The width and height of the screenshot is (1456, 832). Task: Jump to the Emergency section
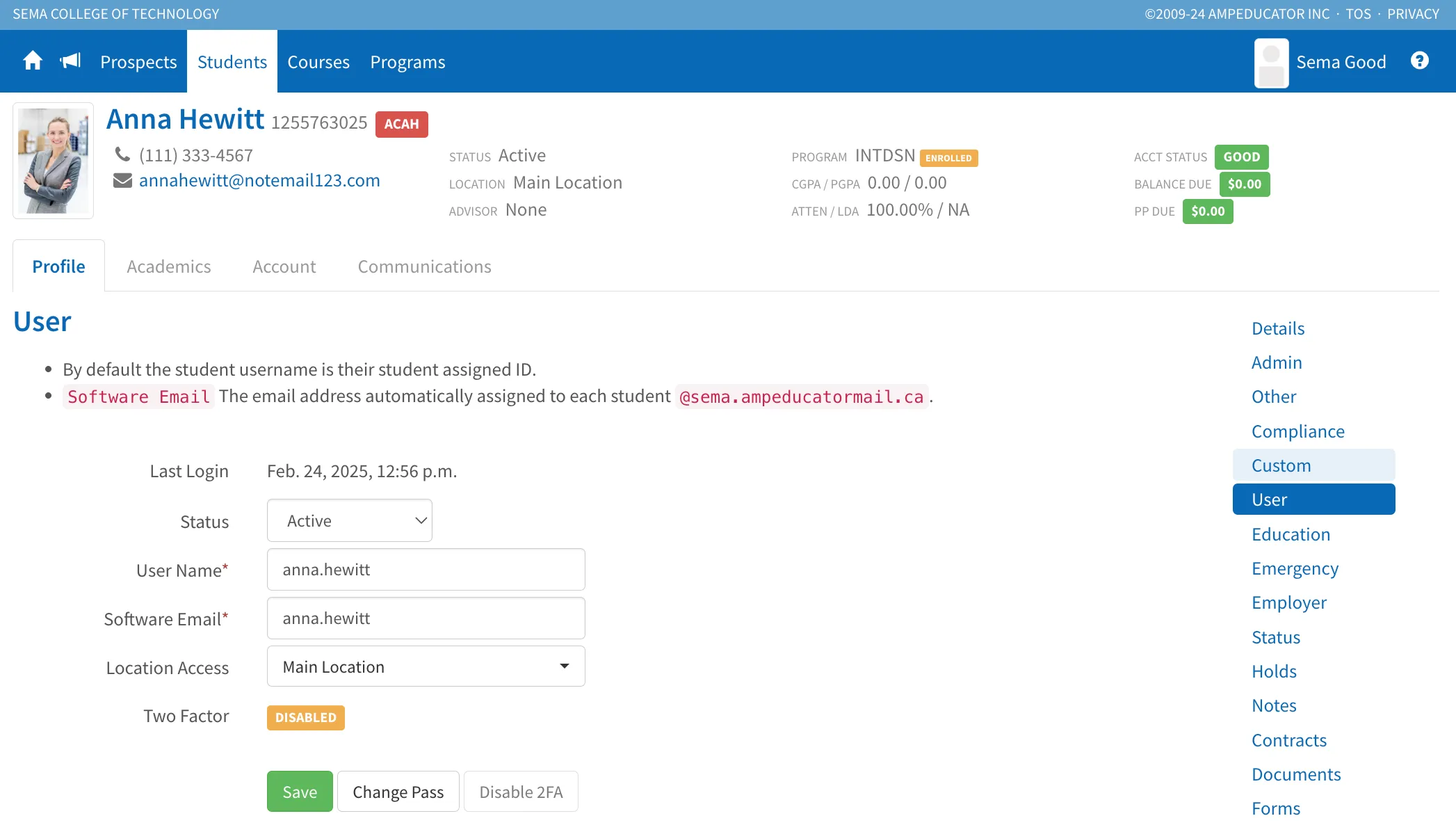pyautogui.click(x=1295, y=568)
